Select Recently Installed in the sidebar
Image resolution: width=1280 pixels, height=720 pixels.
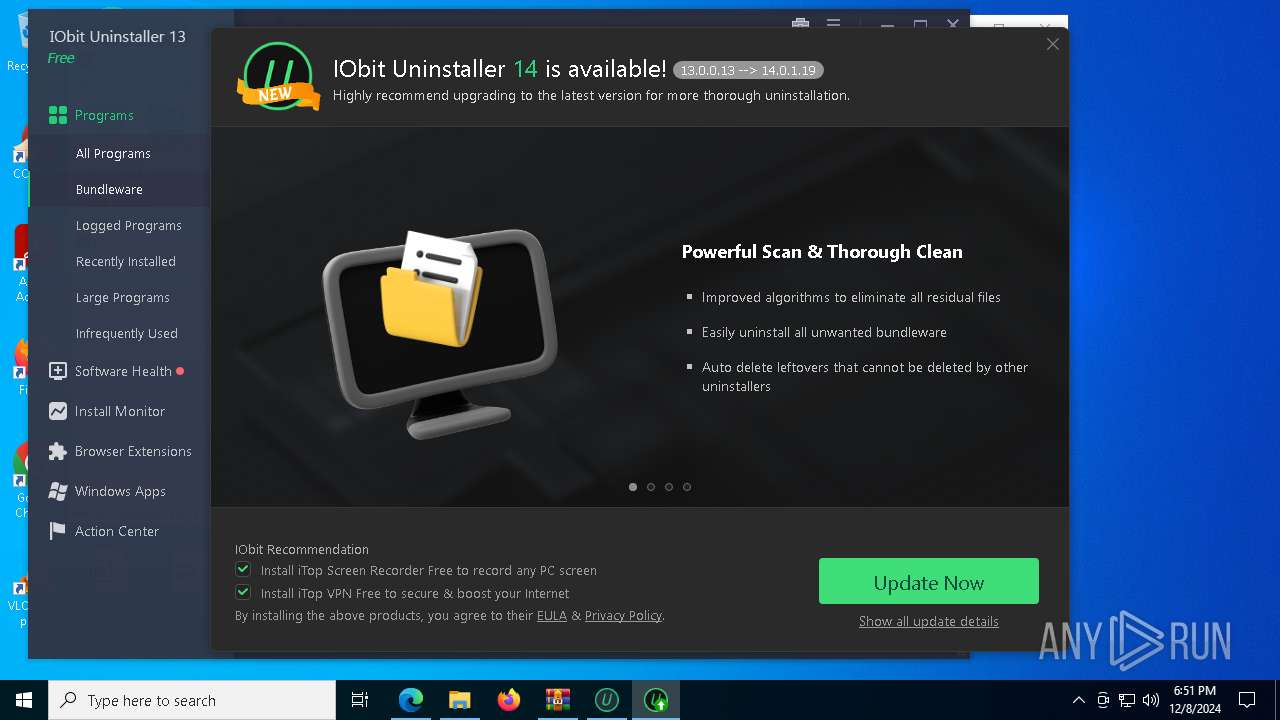(125, 261)
